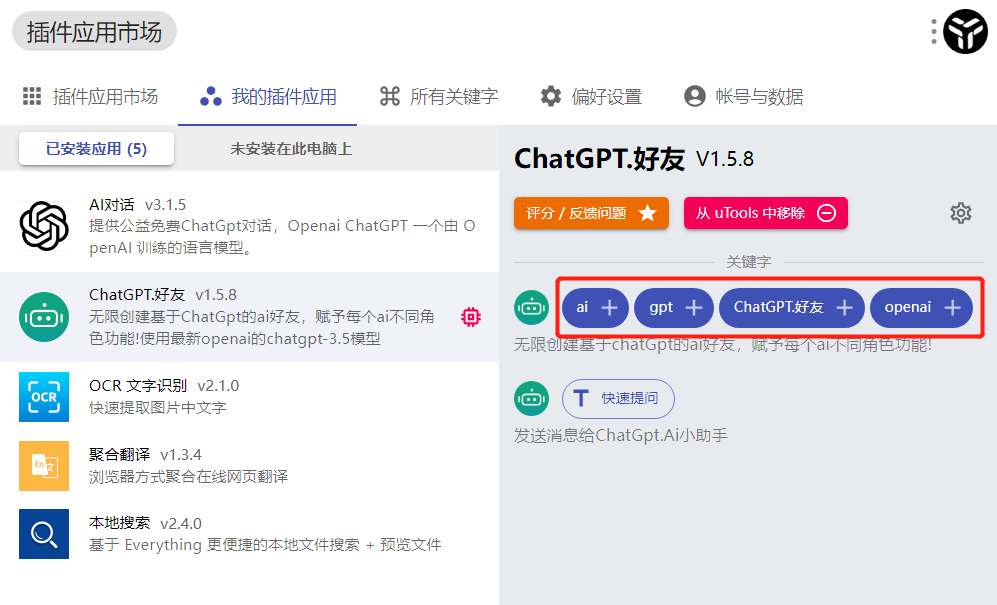Image resolution: width=997 pixels, height=605 pixels.
Task: Open the 帐号与数据 tab
Action: tap(743, 97)
